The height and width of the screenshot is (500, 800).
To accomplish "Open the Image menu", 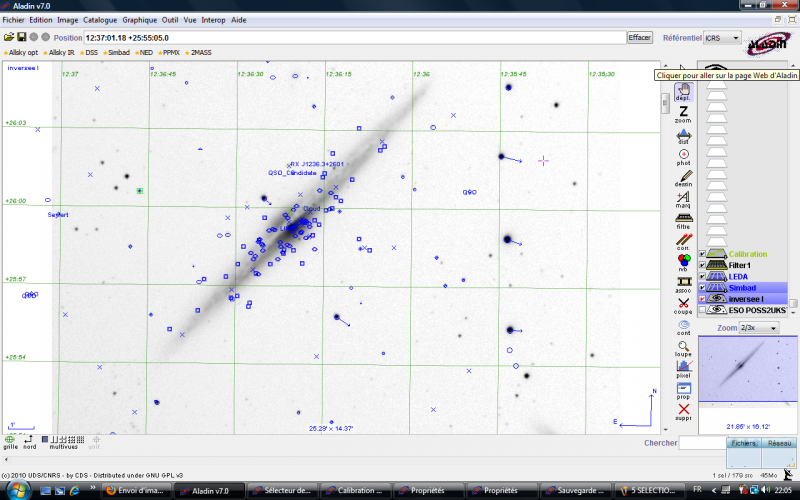I will [67, 20].
